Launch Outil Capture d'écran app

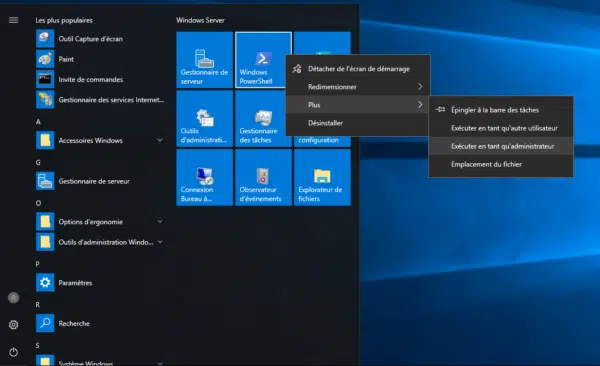coord(100,39)
